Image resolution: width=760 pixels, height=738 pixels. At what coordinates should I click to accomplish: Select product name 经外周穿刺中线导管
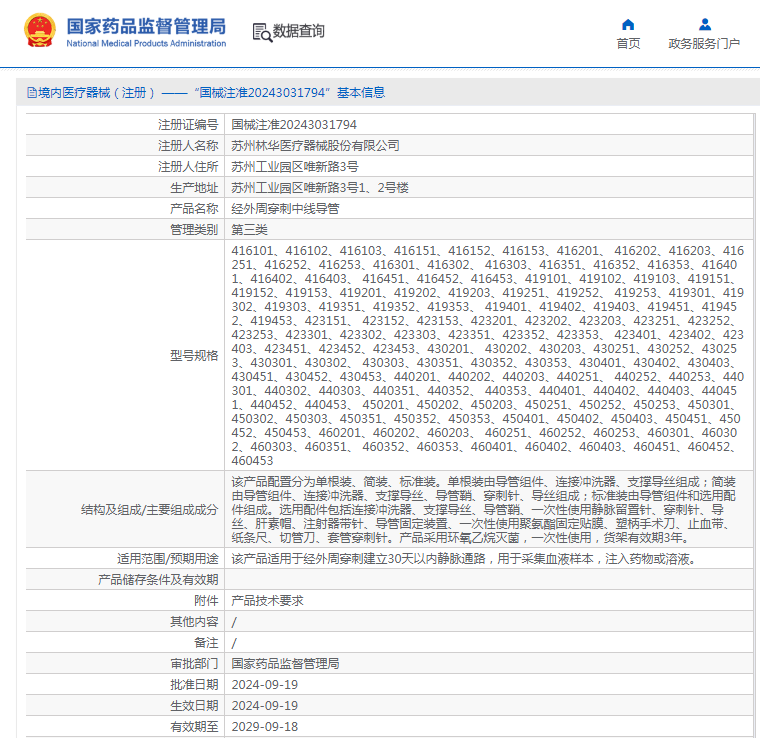click(285, 209)
